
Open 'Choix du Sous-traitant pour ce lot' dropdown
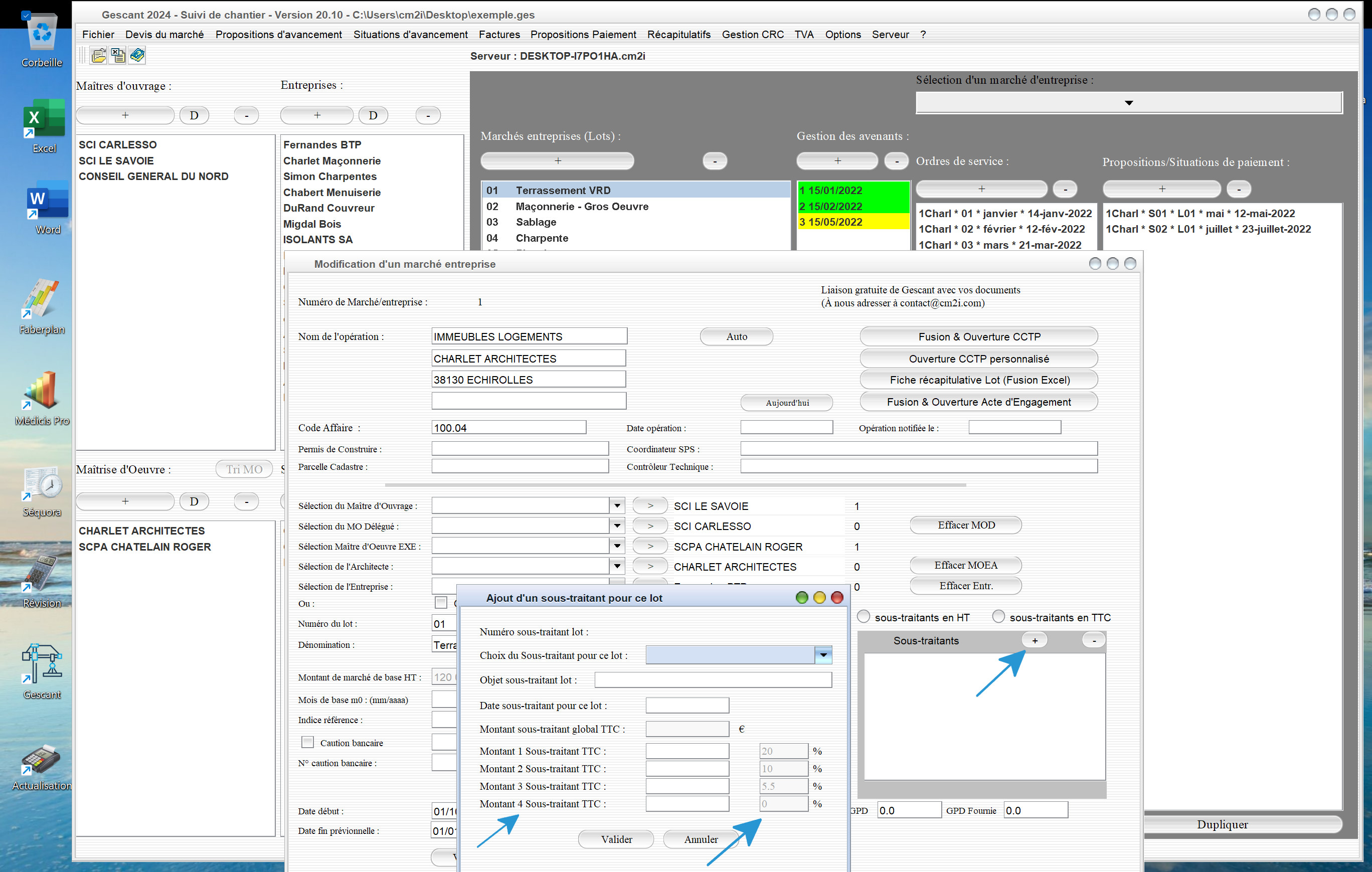823,655
